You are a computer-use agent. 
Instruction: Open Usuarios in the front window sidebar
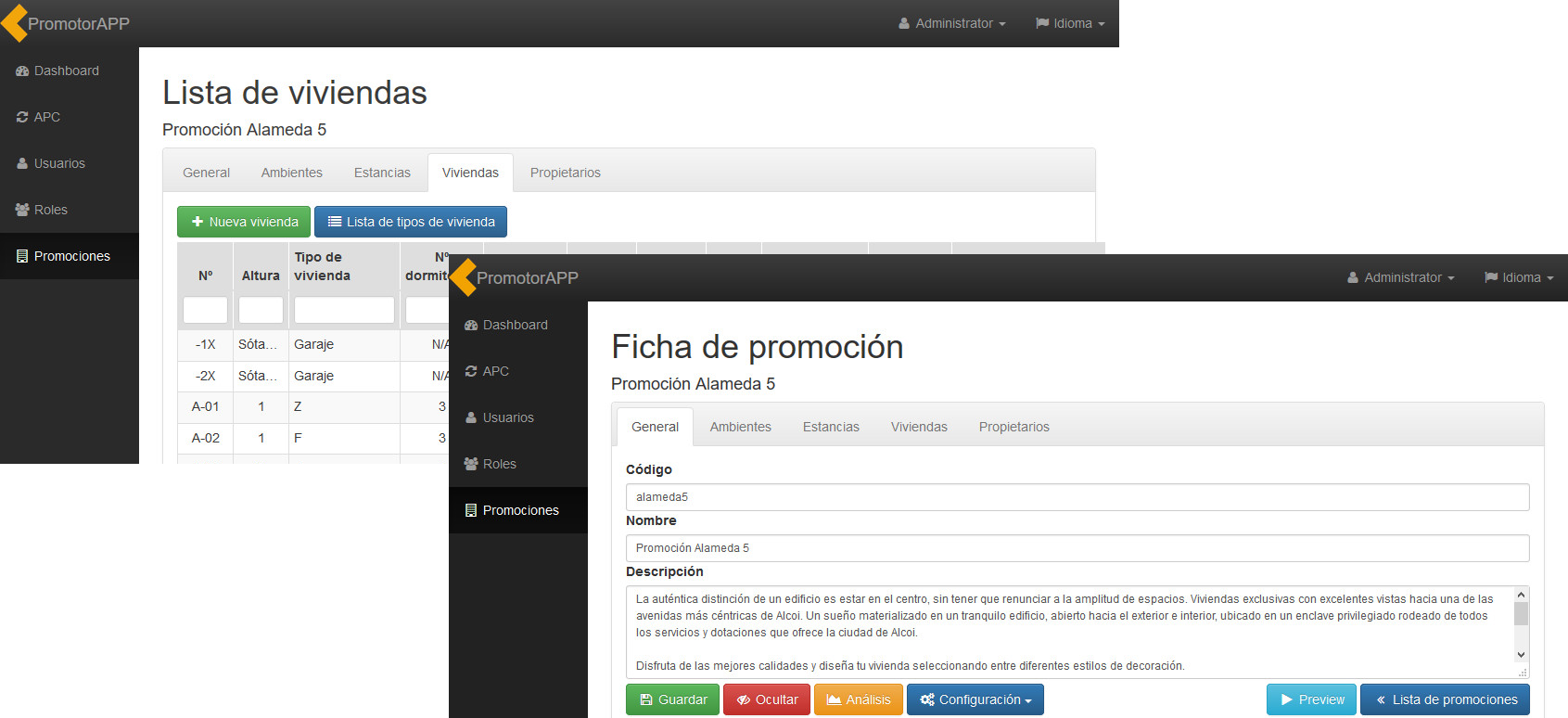pyautogui.click(x=518, y=417)
